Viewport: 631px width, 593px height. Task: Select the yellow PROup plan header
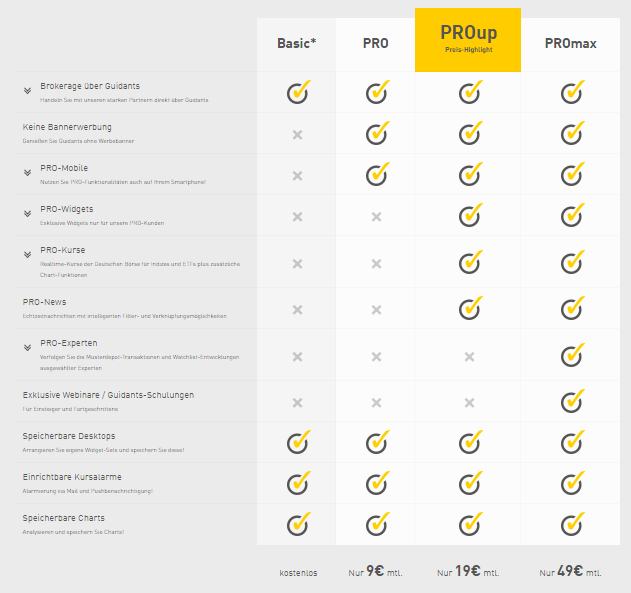468,40
